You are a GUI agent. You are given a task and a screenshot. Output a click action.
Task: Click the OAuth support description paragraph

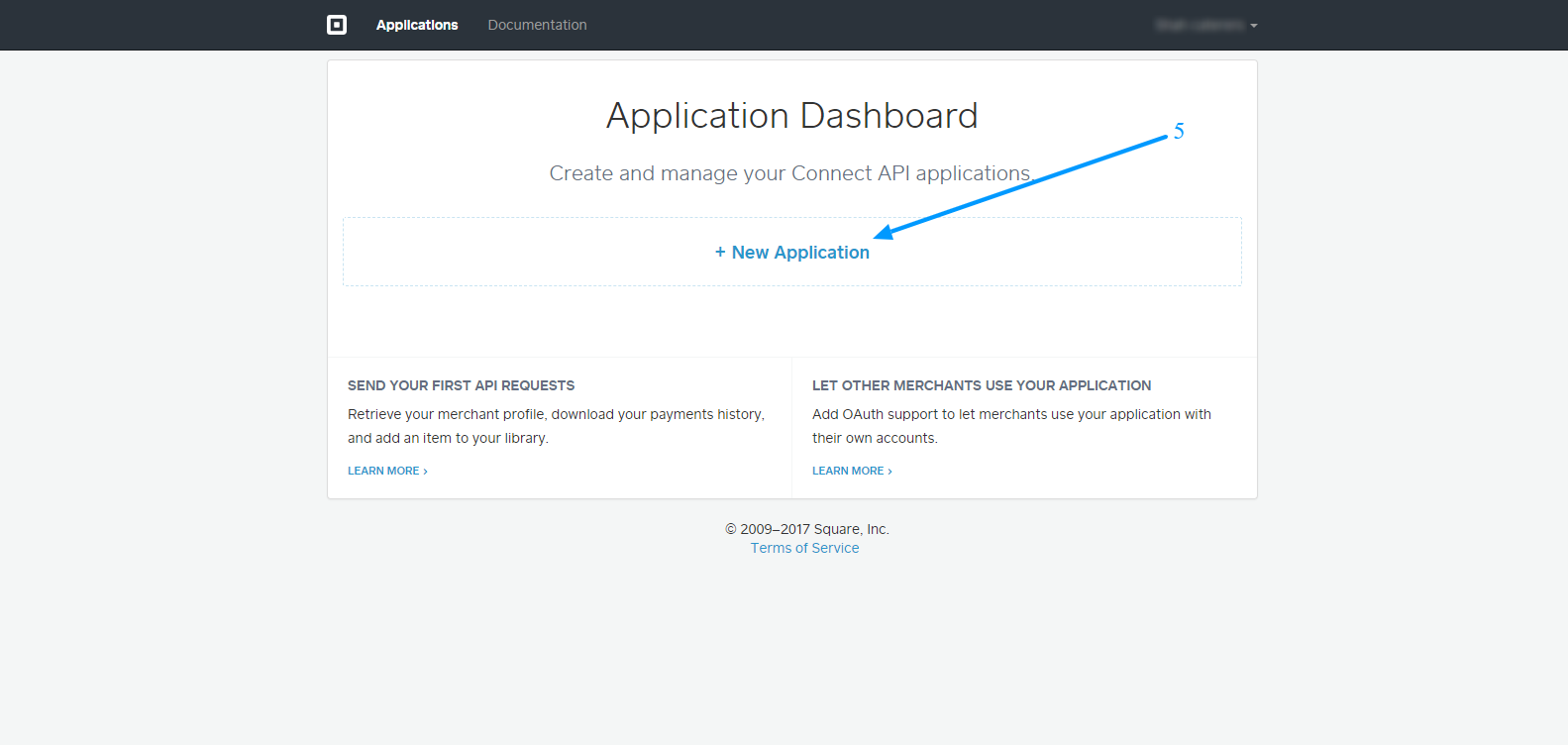(1011, 426)
